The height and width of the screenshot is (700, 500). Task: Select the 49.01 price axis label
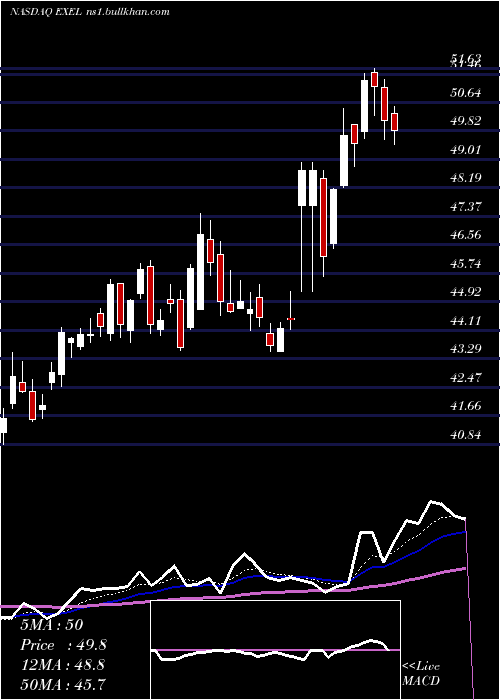point(466,149)
